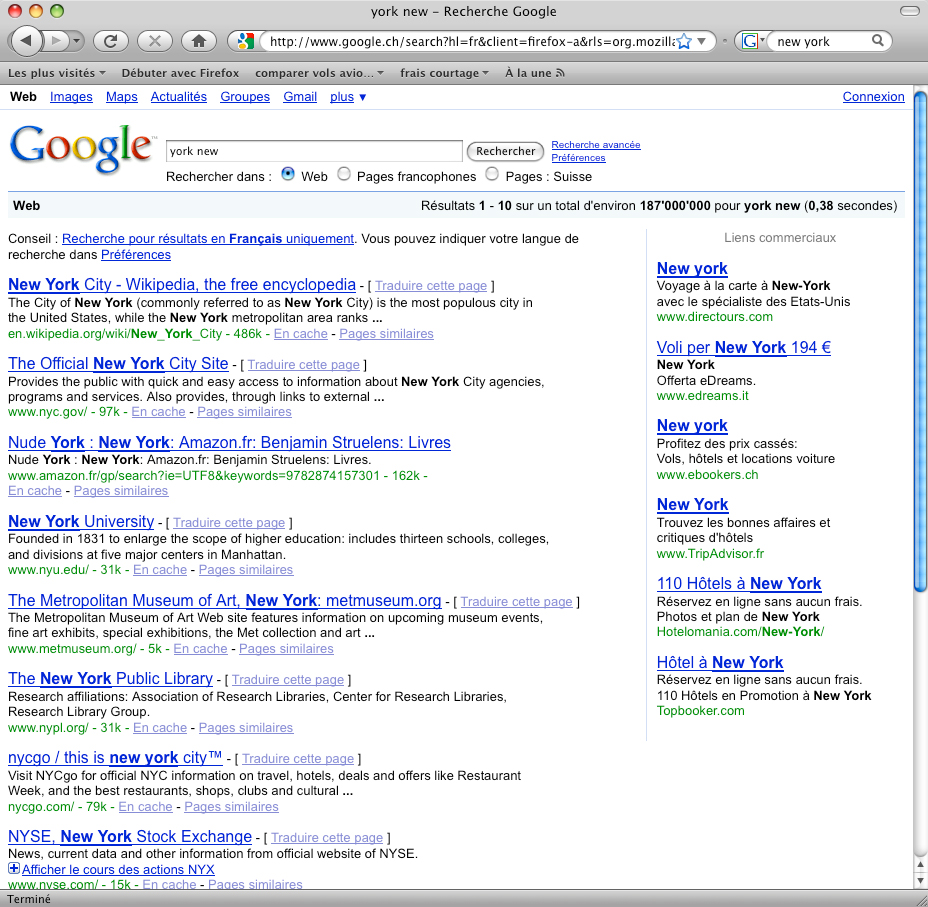
Task: Open Débuter avec Firefox bookmark
Action: pos(180,73)
